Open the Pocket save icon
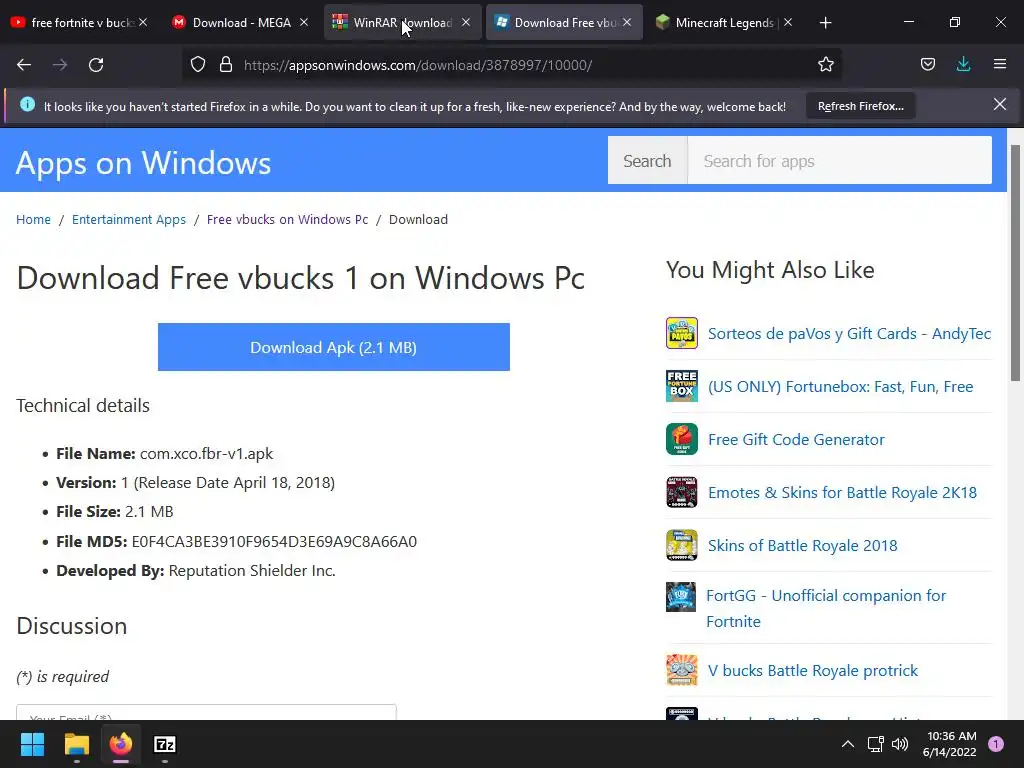Viewport: 1024px width, 768px height. coord(928,64)
